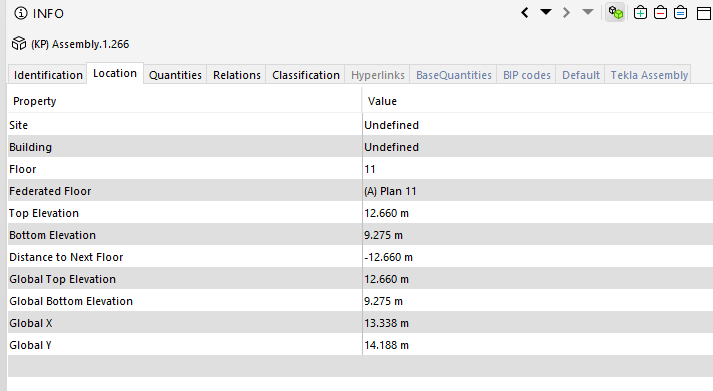Switch to the Quantities tab

pos(175,75)
